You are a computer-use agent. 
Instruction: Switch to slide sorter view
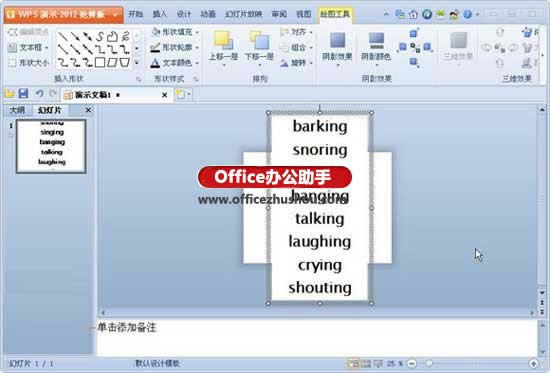point(366,364)
